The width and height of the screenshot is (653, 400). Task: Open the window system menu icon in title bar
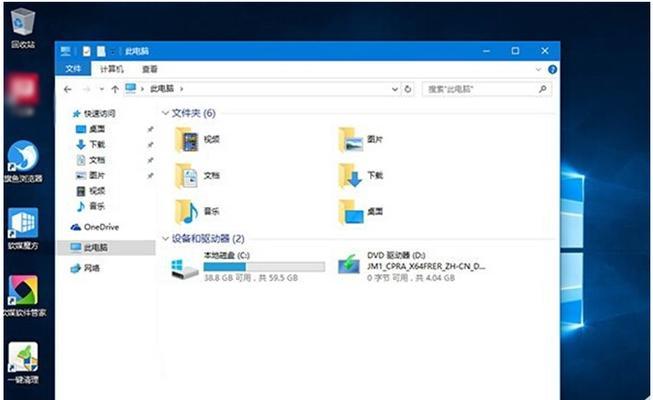click(65, 51)
